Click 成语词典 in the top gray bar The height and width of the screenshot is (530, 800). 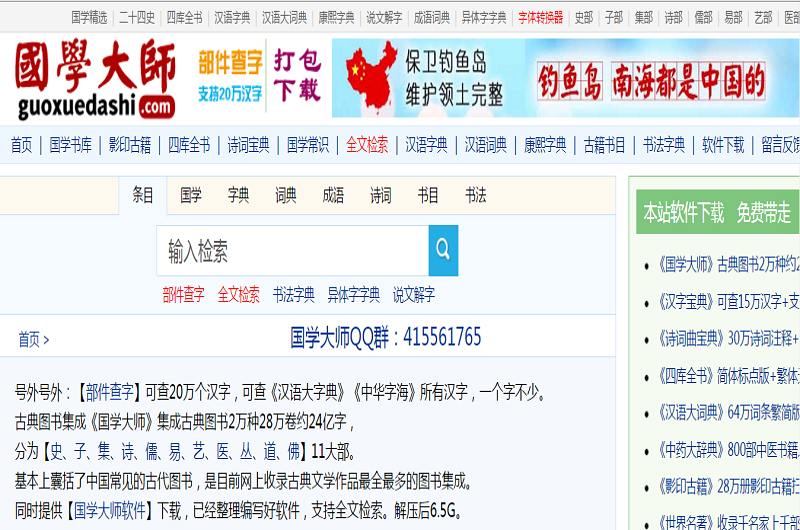coord(432,18)
